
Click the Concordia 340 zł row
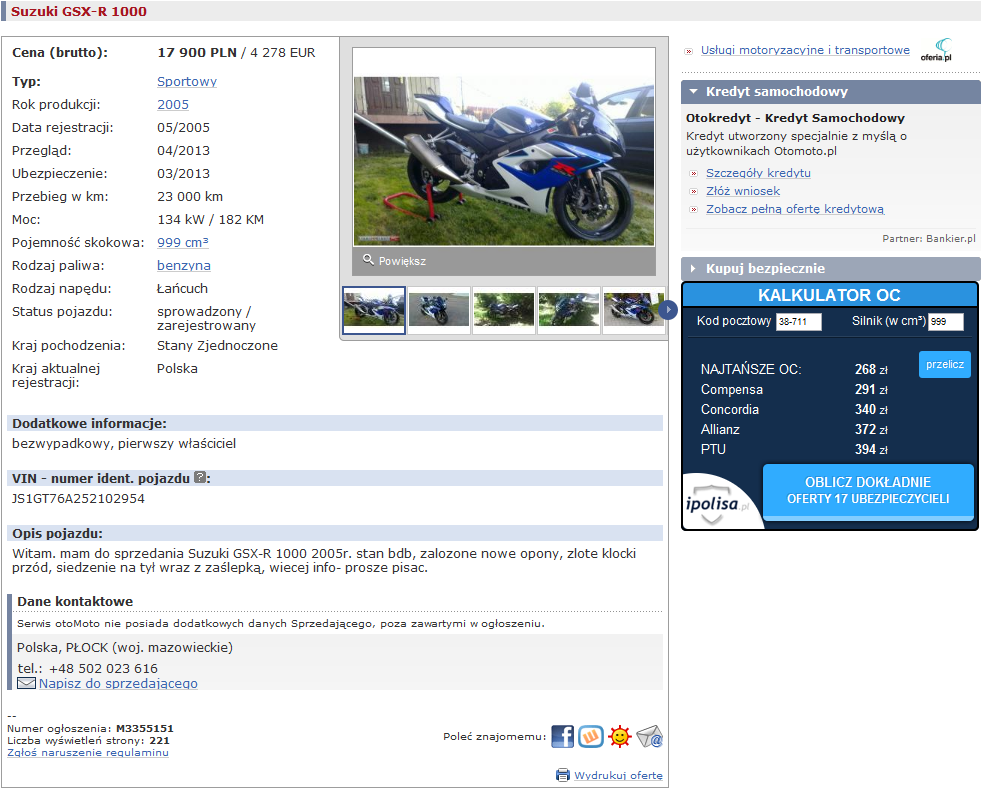tap(794, 410)
